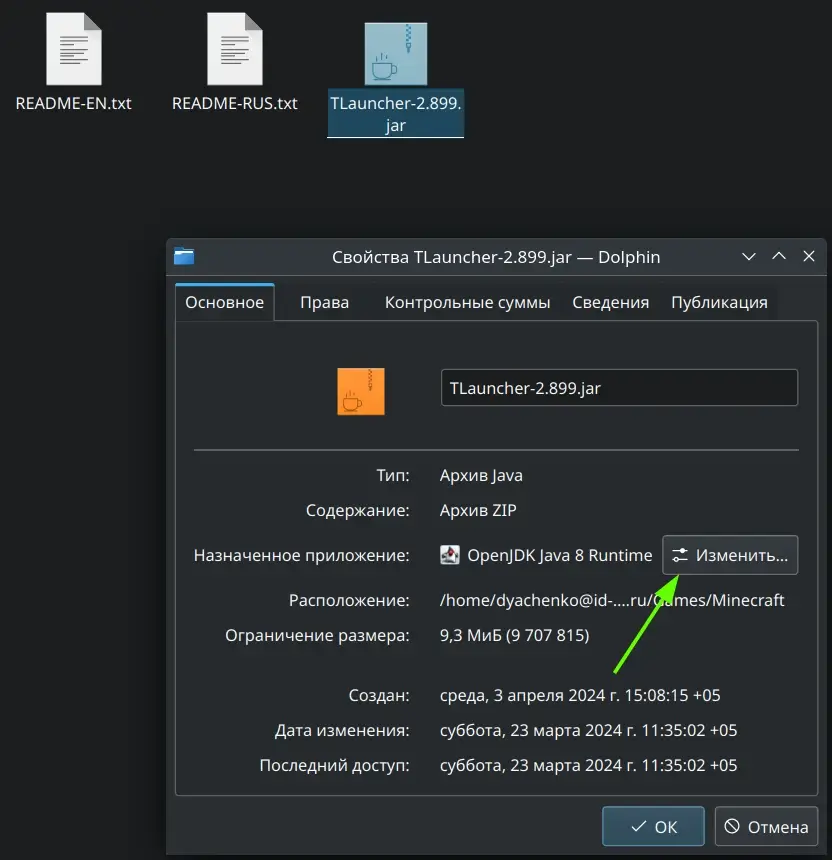Close the Properties dialog window
Screen dimensions: 832x860
[809, 256]
